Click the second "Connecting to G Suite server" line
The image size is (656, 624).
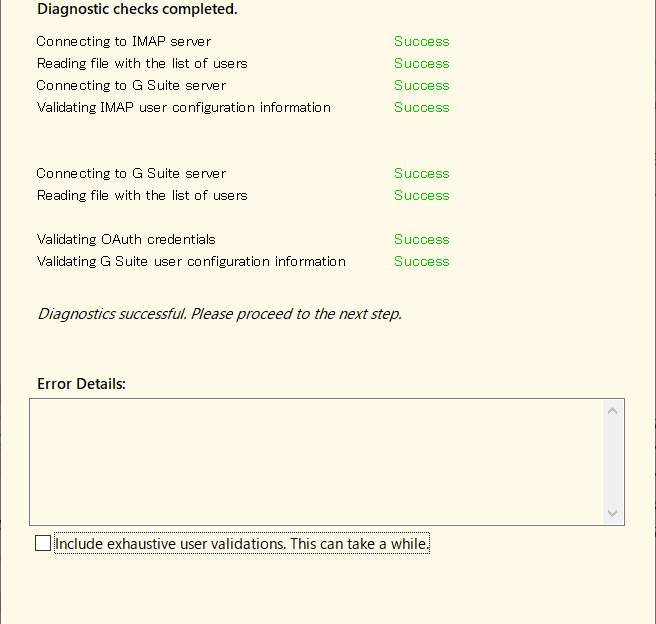(x=131, y=173)
